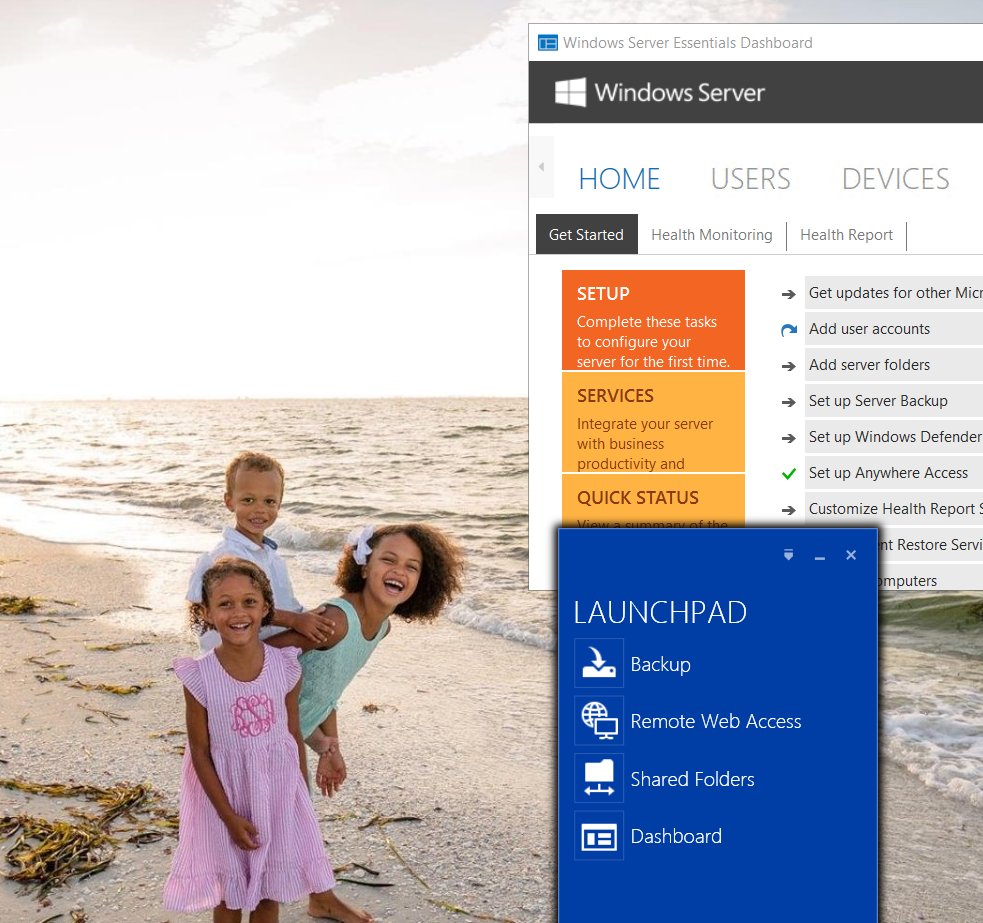Select the SERVICES category tile

pyautogui.click(x=653, y=422)
